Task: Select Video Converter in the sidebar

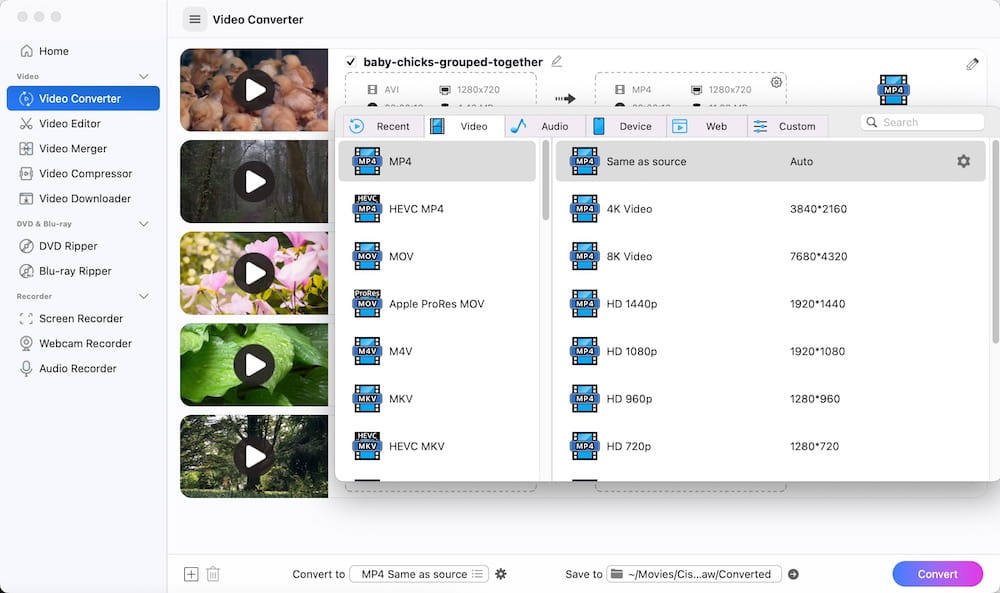Action: [83, 98]
